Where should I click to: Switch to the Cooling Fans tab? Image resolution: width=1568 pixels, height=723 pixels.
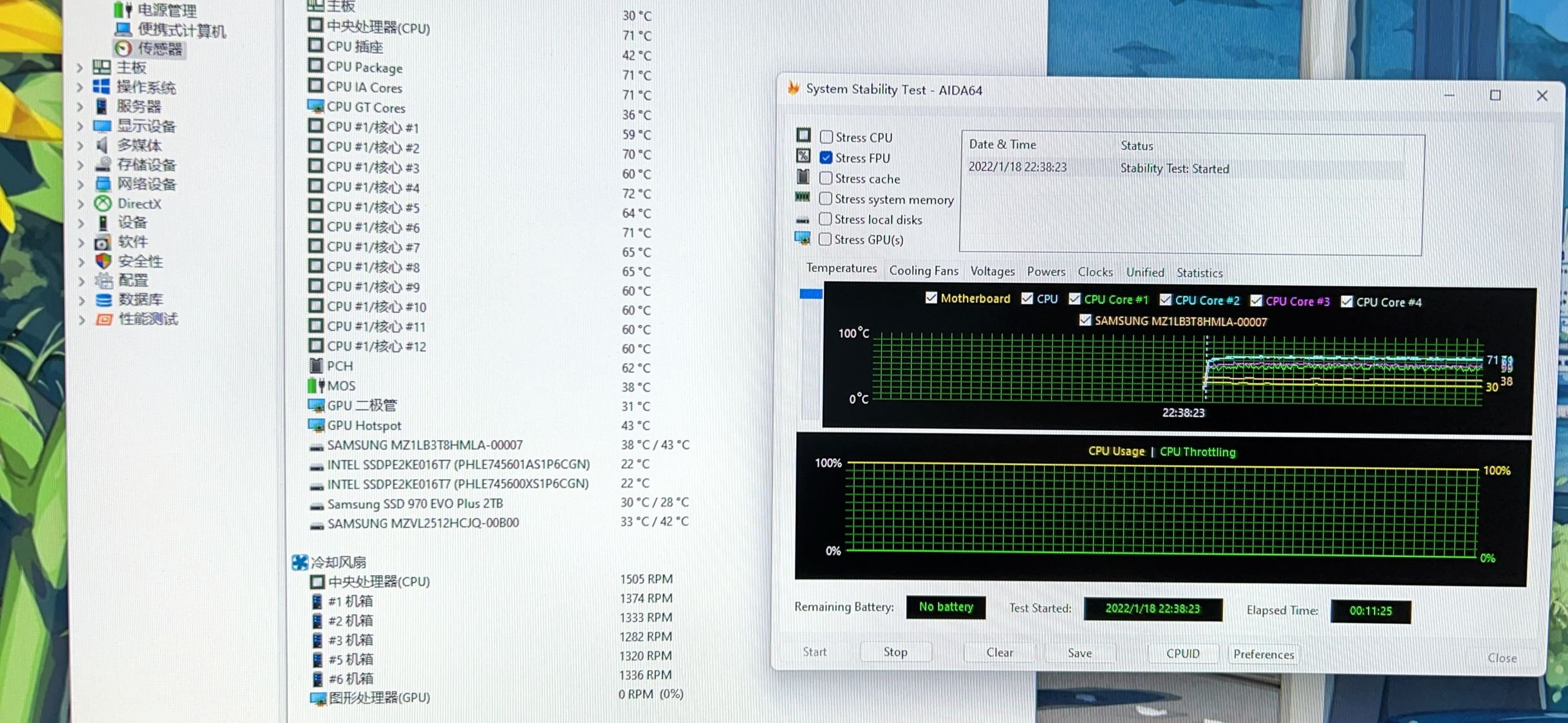(x=924, y=271)
